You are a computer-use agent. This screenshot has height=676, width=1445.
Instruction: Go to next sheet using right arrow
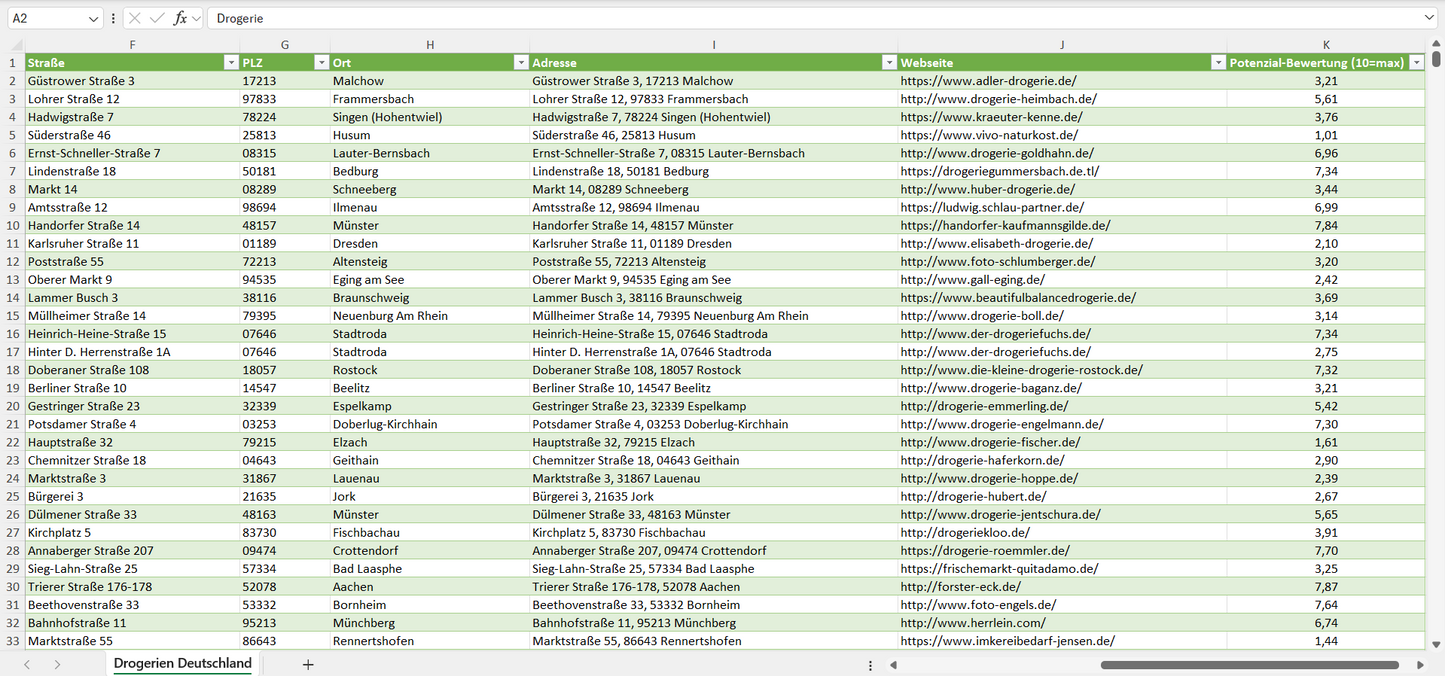tap(57, 664)
